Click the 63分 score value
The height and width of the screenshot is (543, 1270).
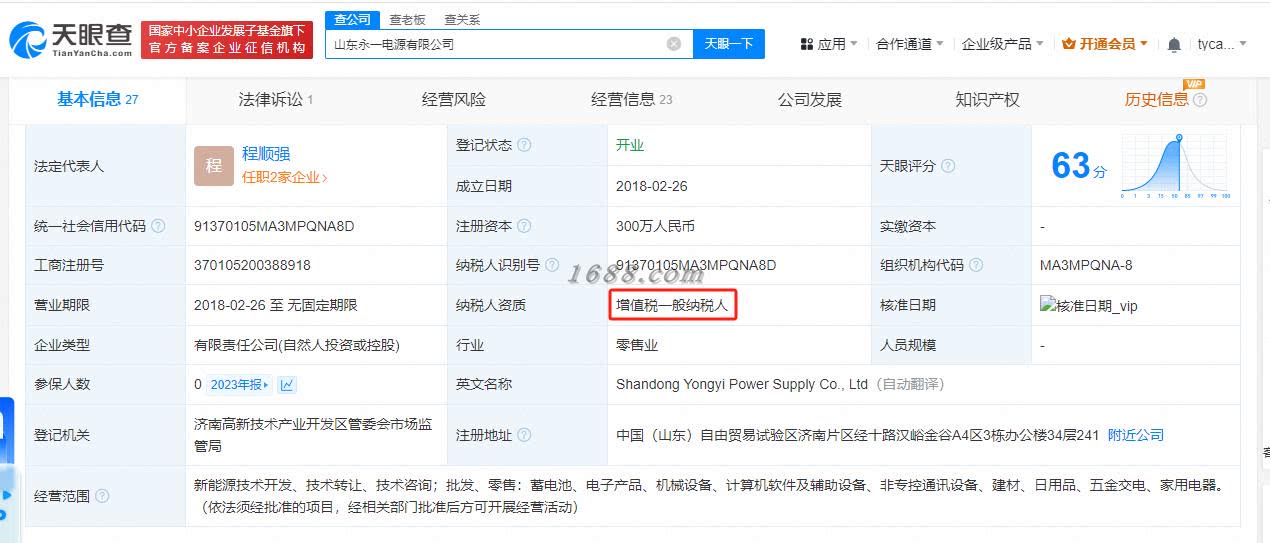[x=1079, y=166]
